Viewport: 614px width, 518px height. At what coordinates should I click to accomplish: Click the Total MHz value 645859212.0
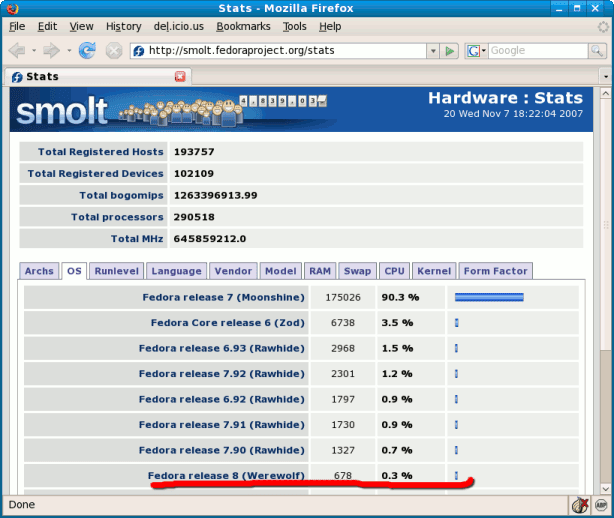(210, 239)
